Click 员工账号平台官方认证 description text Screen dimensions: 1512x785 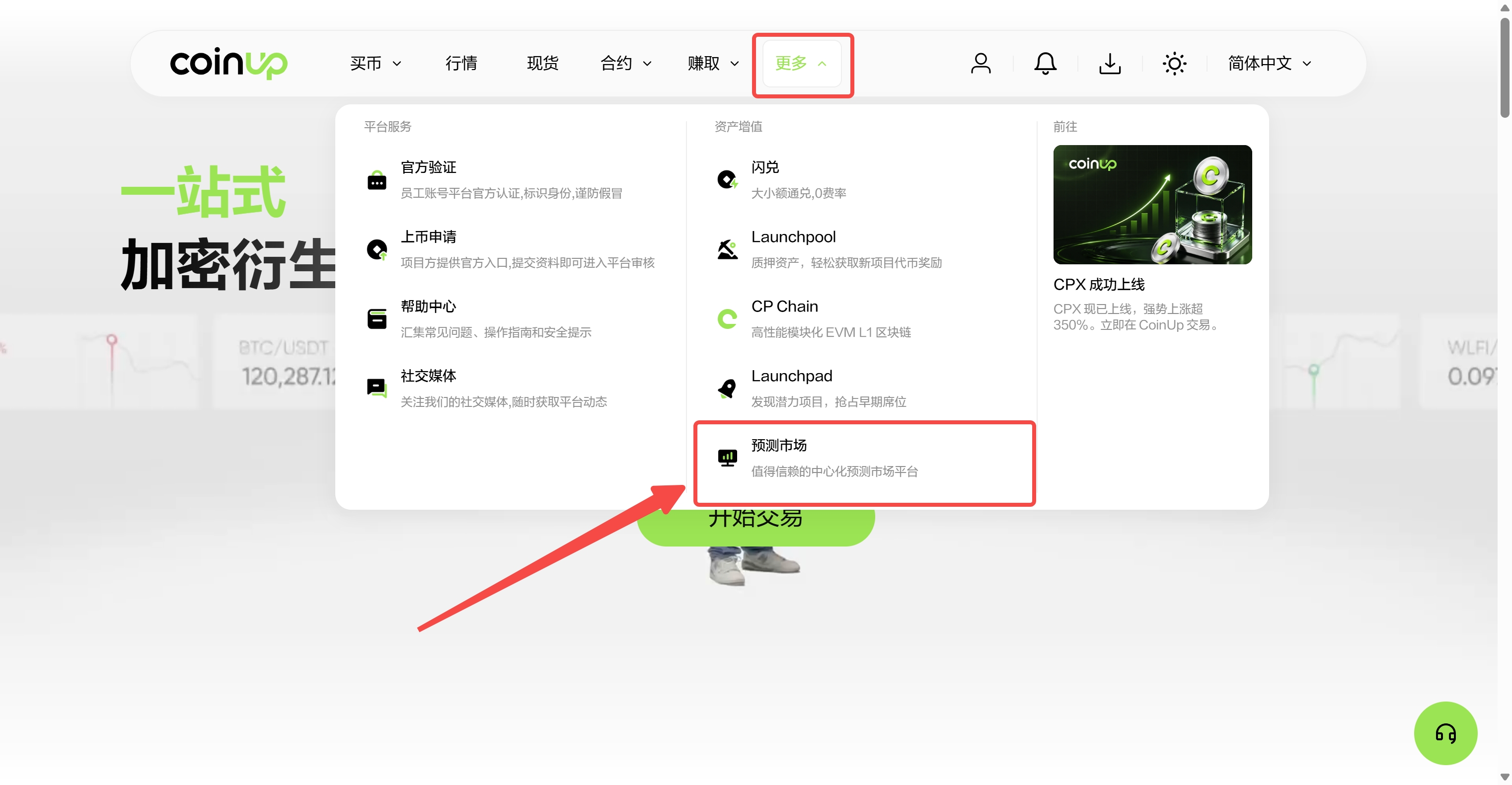tap(511, 193)
